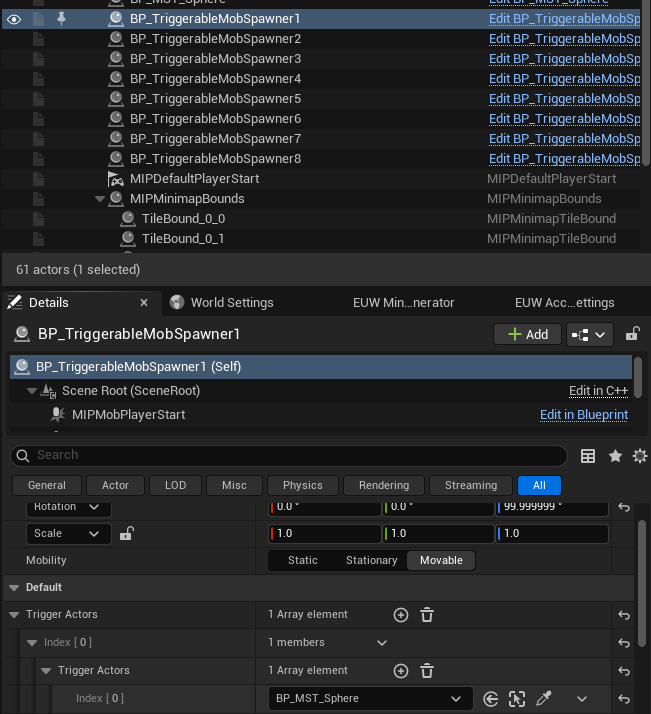Click MIPDefaultPlayerStart flag gamepad icon

[116, 179]
